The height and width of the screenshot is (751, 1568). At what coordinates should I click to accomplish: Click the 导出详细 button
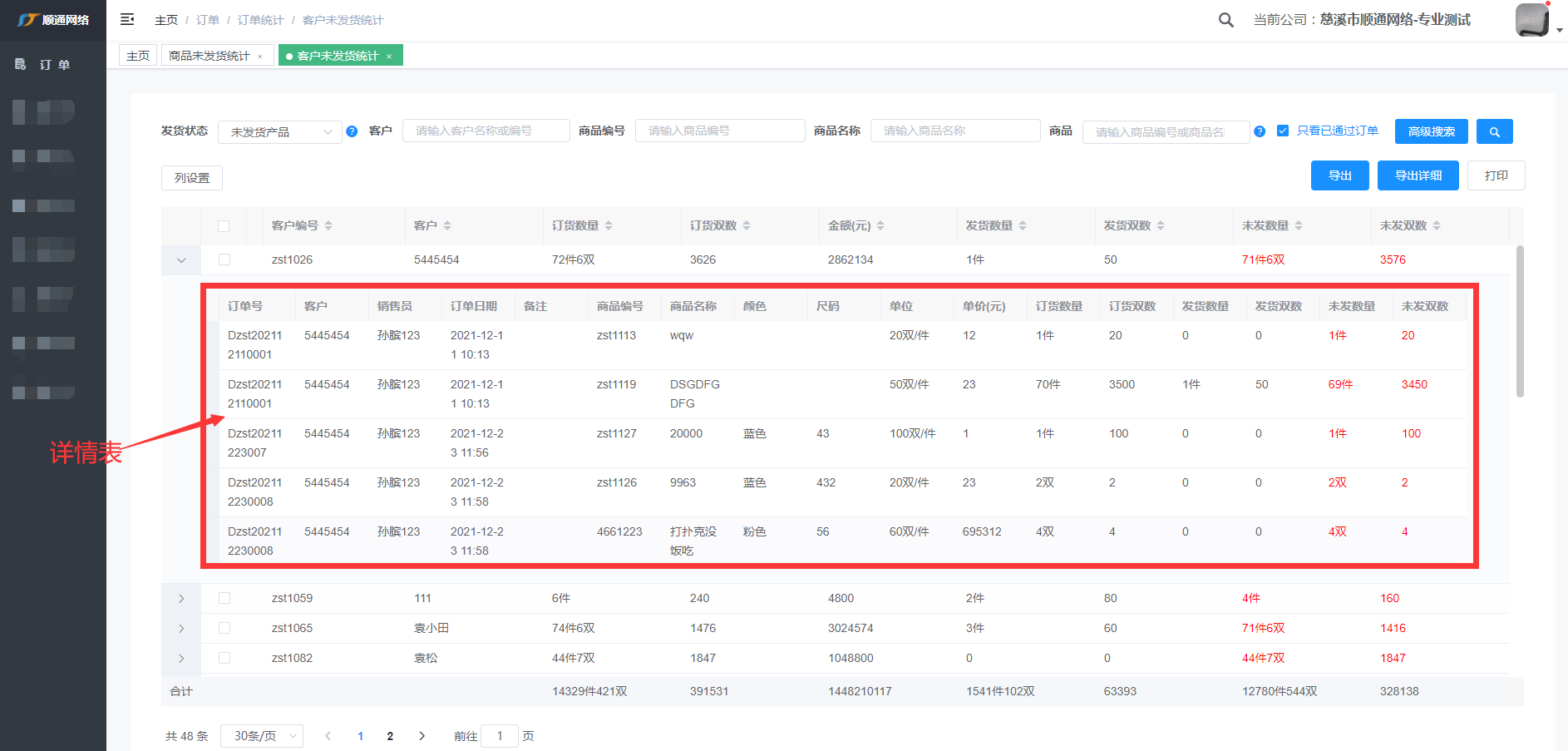pos(1418,175)
